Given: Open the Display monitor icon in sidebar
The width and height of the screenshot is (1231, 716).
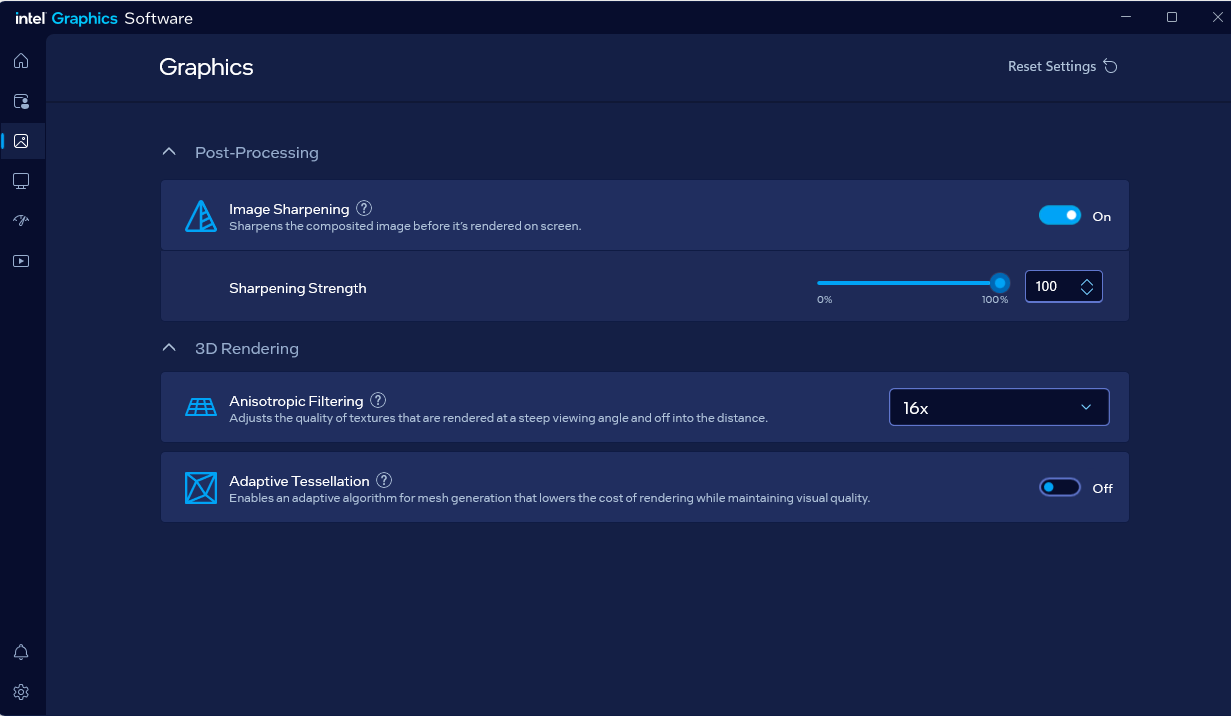Looking at the screenshot, I should 21,181.
